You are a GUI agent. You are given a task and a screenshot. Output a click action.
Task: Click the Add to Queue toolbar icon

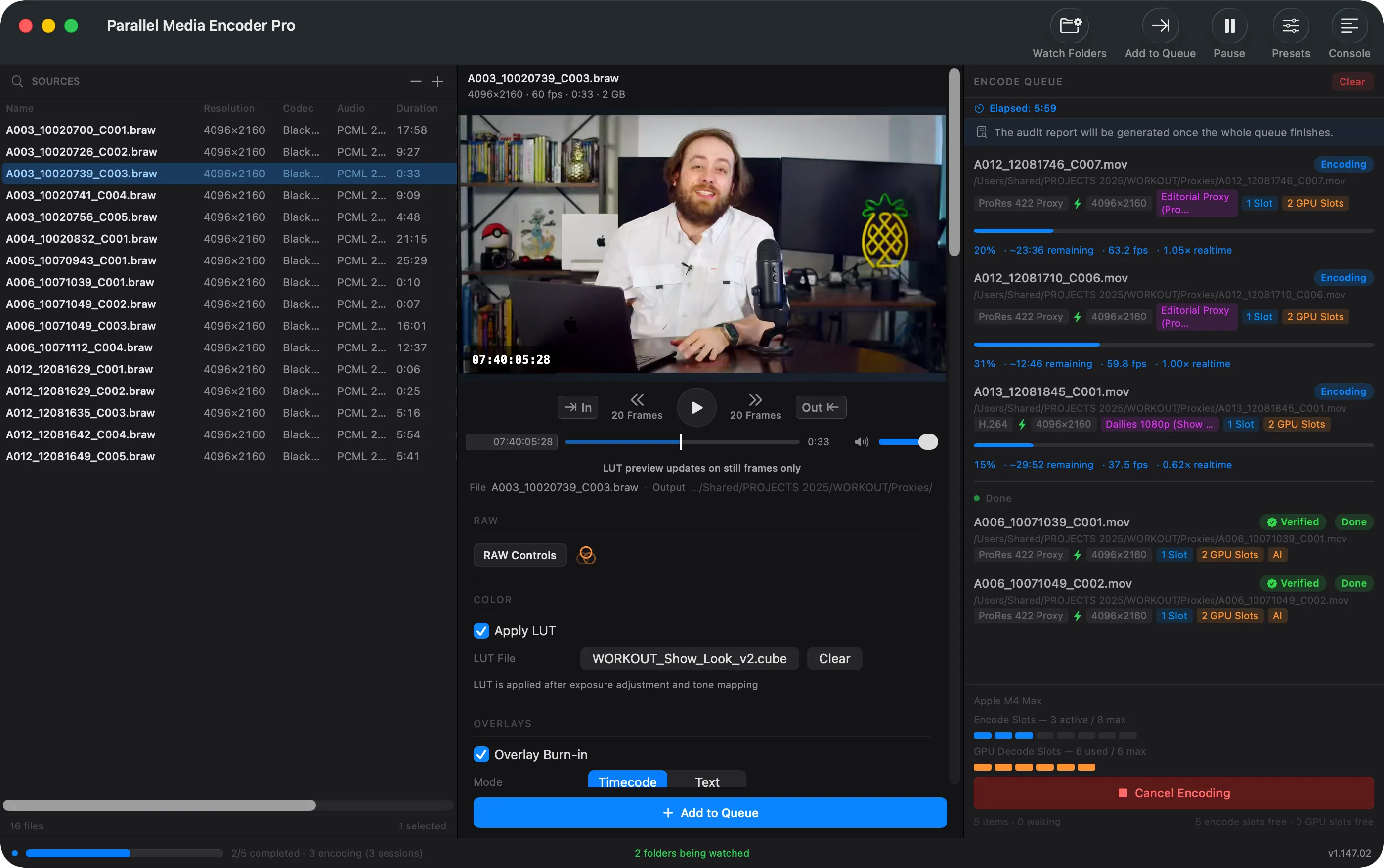(1160, 26)
